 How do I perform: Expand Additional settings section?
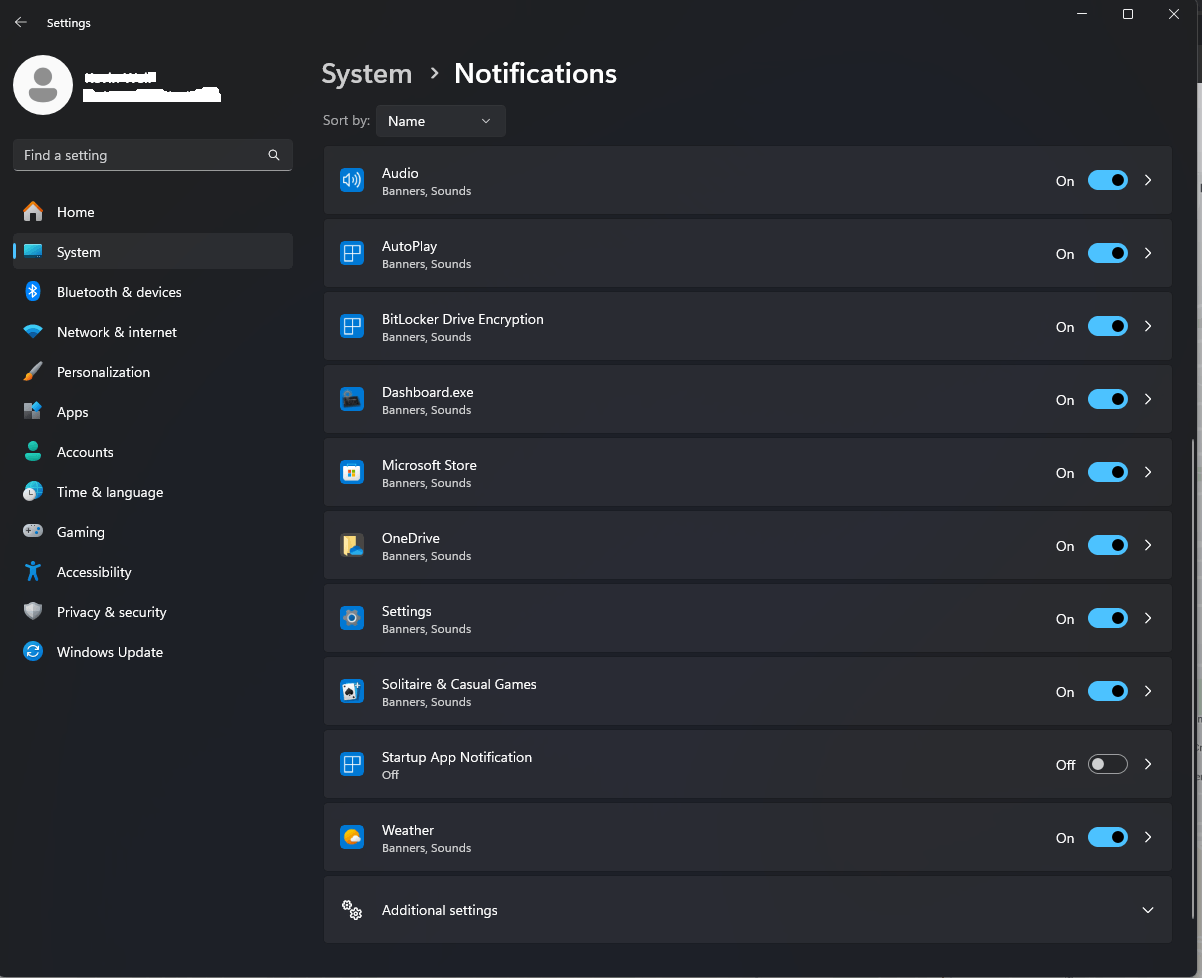click(x=747, y=910)
